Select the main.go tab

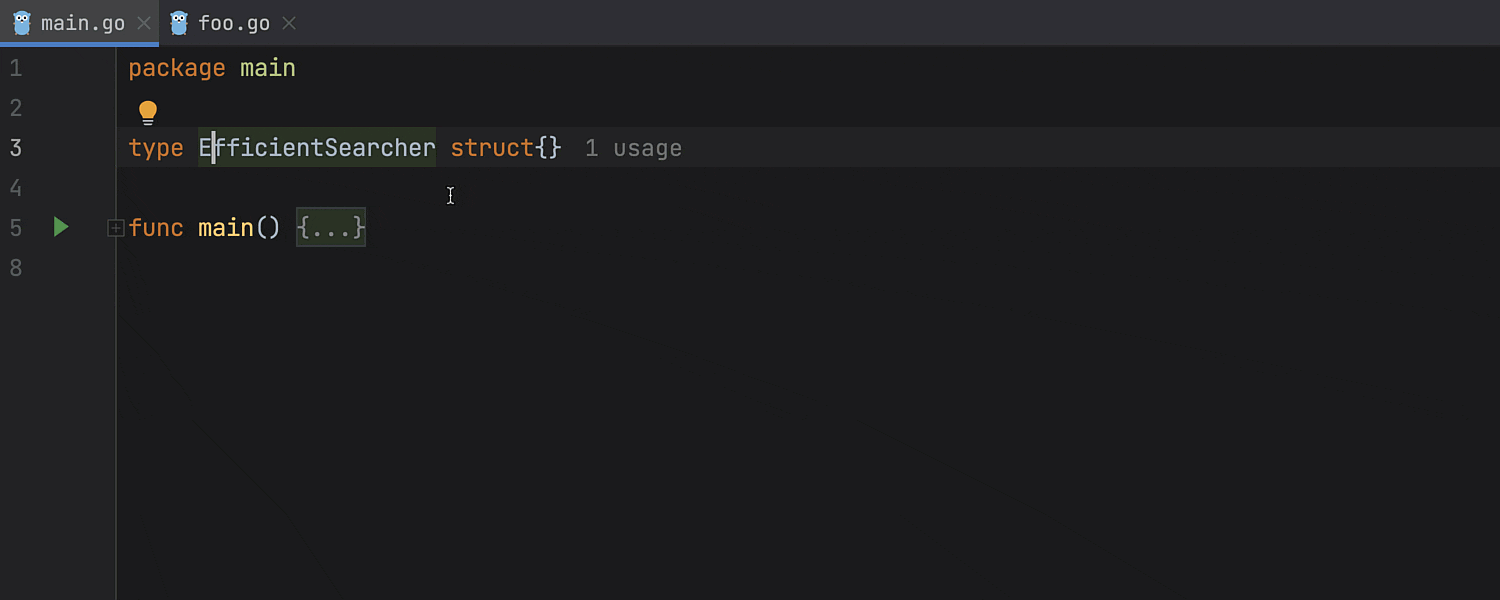click(x=82, y=23)
